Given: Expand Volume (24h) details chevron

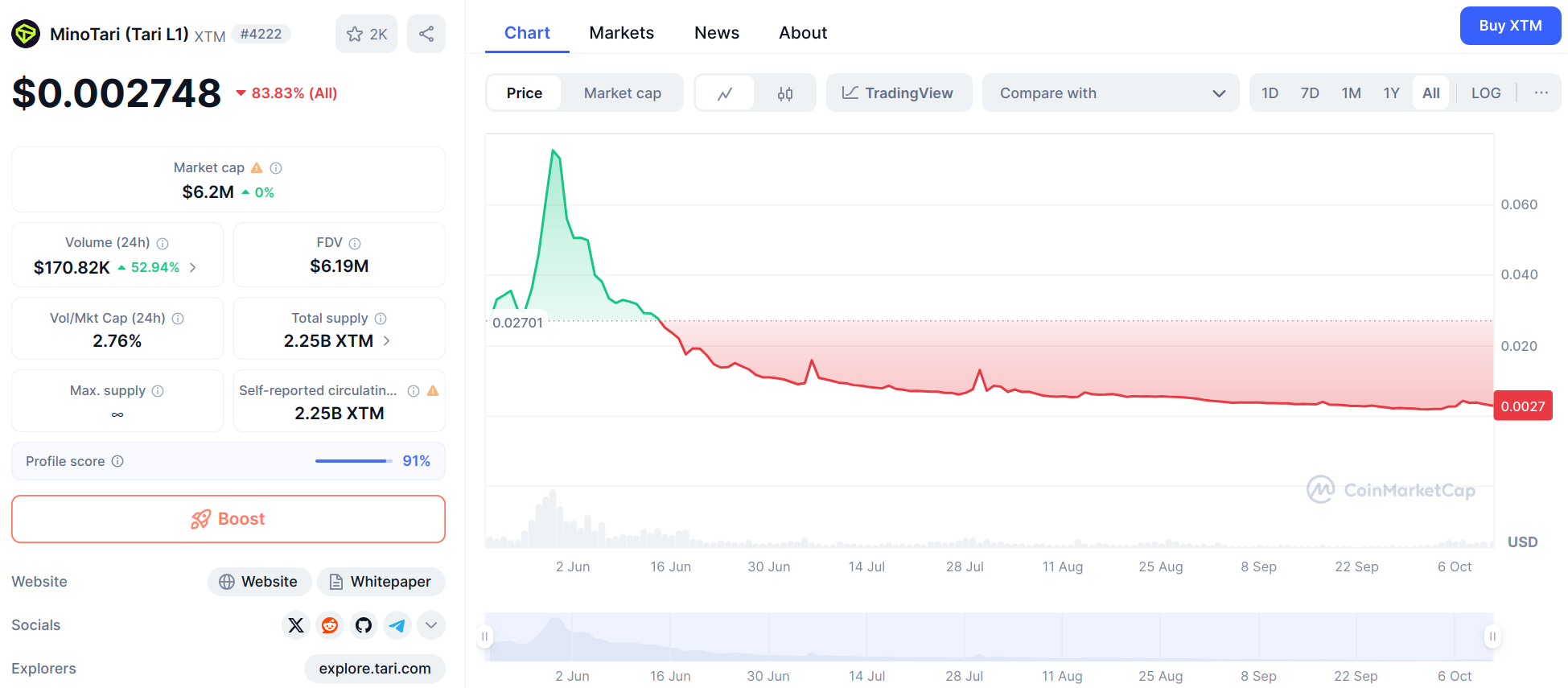Looking at the screenshot, I should [x=193, y=267].
